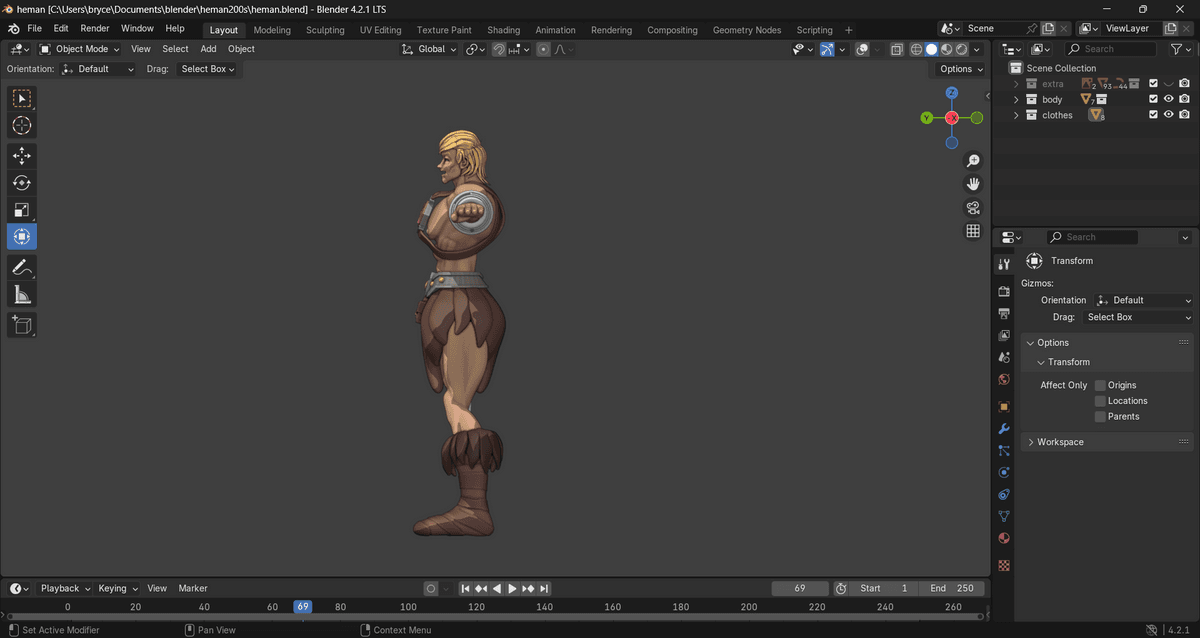The image size is (1200, 638).
Task: Select the Move tool in toolbar
Action: click(22, 155)
